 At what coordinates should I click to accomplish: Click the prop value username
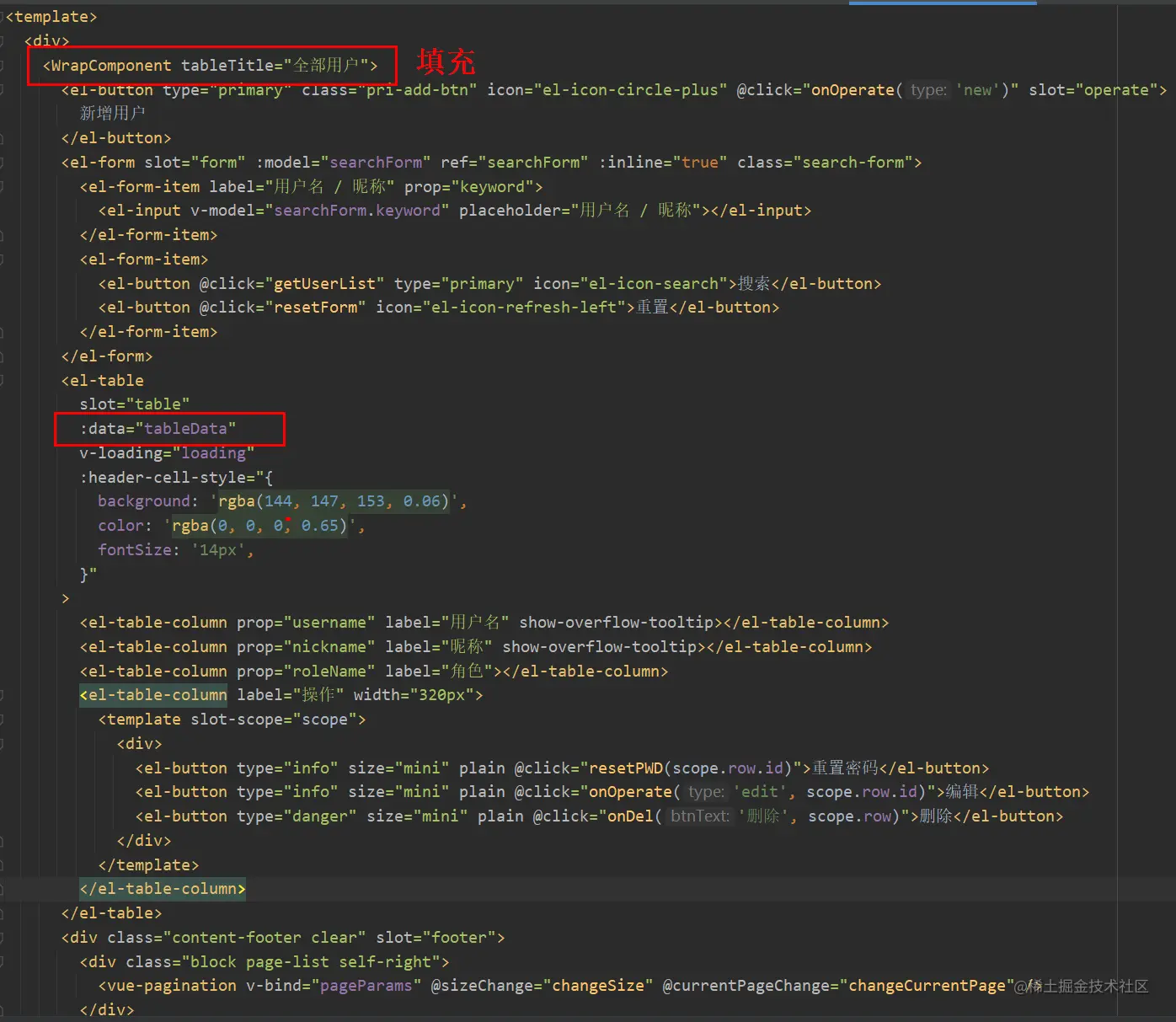[329, 623]
